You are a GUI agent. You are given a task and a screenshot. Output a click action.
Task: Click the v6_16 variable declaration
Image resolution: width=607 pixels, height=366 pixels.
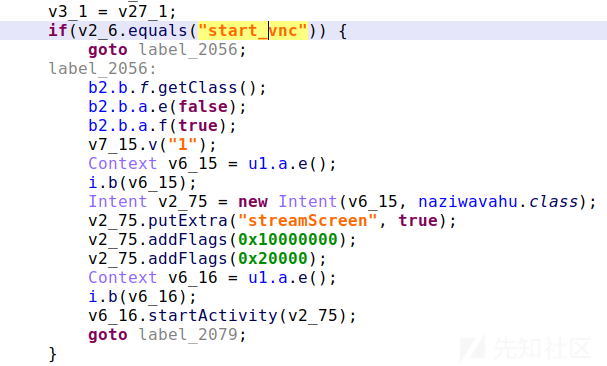point(192,277)
